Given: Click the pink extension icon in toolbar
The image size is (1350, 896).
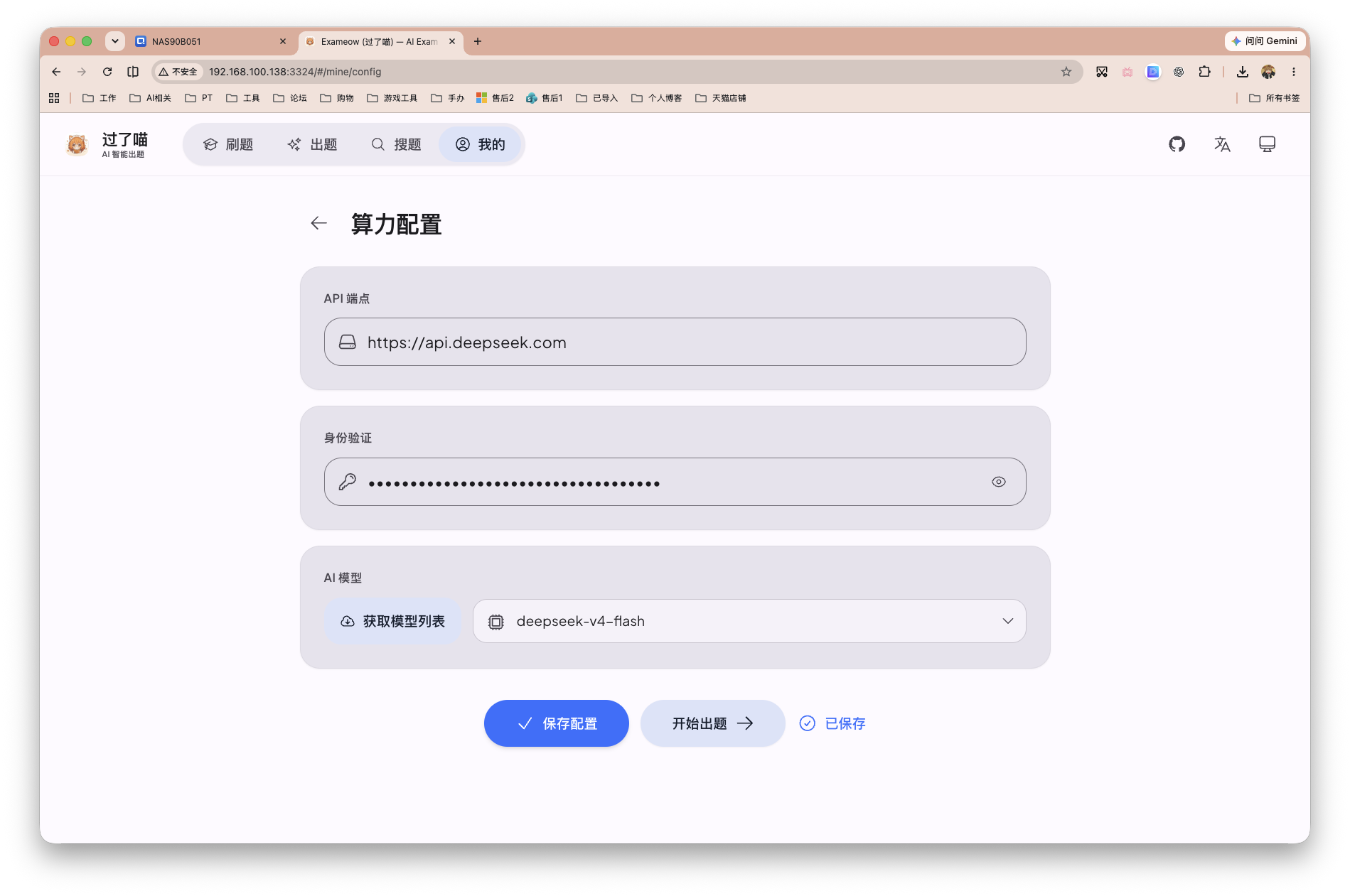Looking at the screenshot, I should [1127, 72].
